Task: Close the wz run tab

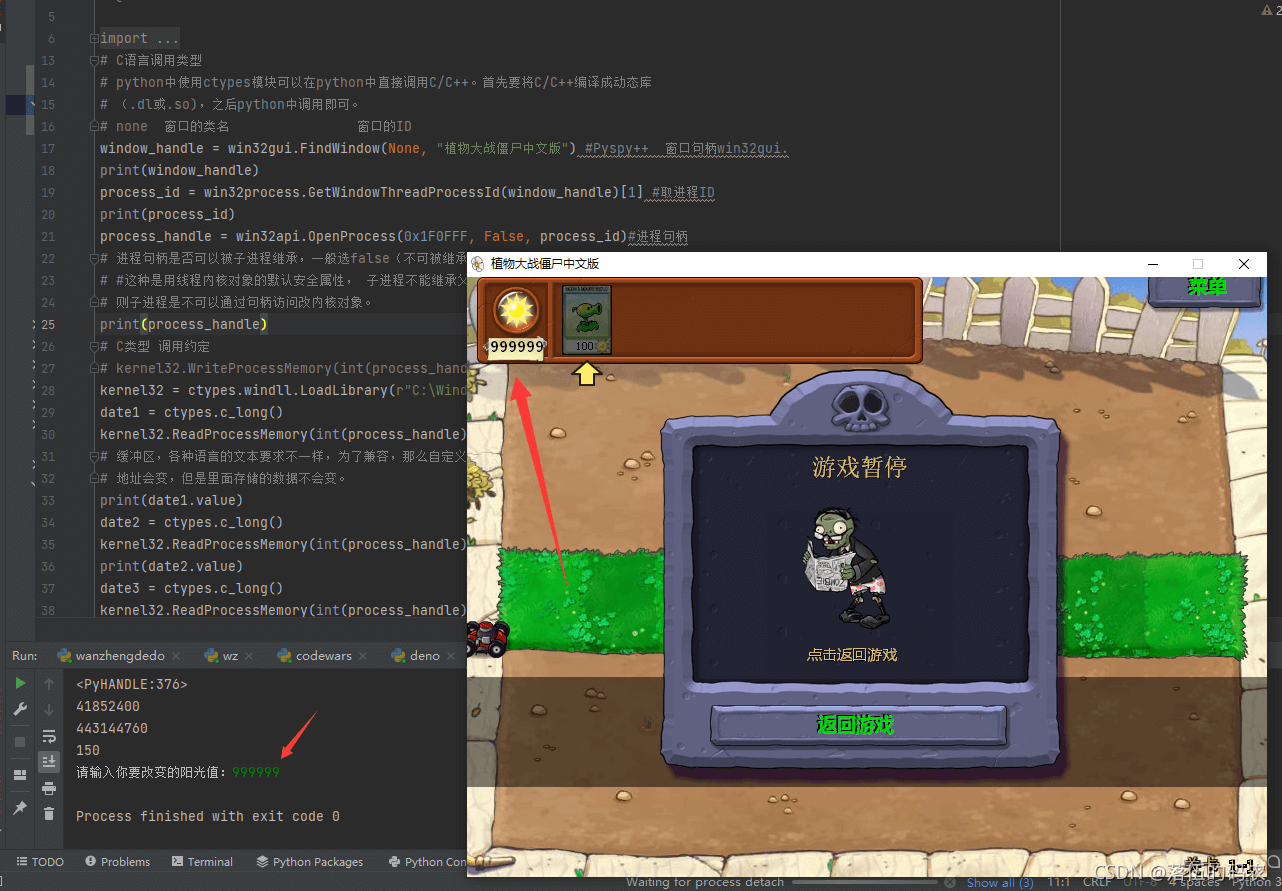Action: [x=250, y=656]
